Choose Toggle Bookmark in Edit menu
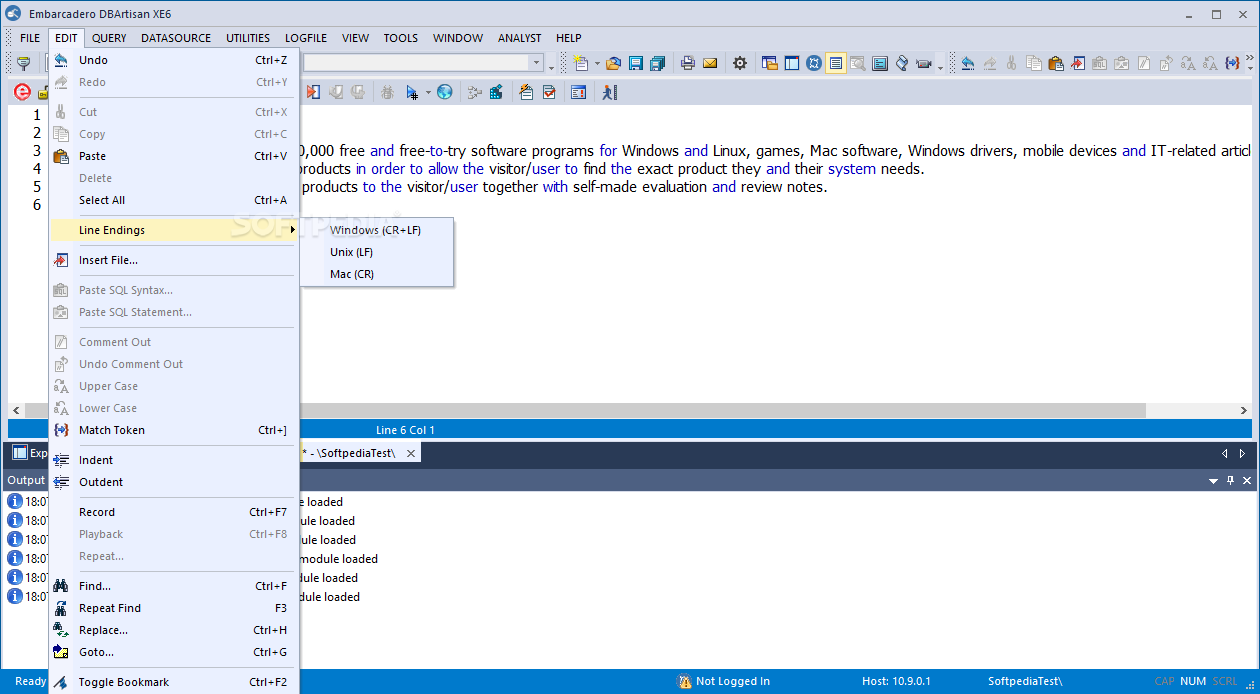The image size is (1260, 694). 173,682
